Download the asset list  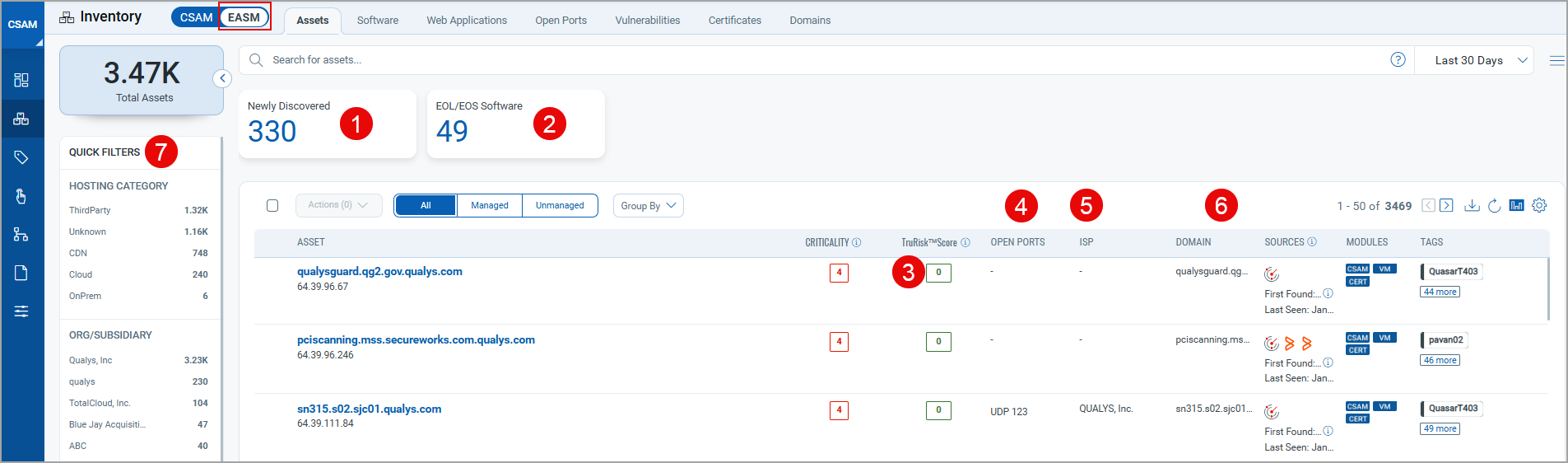[1472, 205]
